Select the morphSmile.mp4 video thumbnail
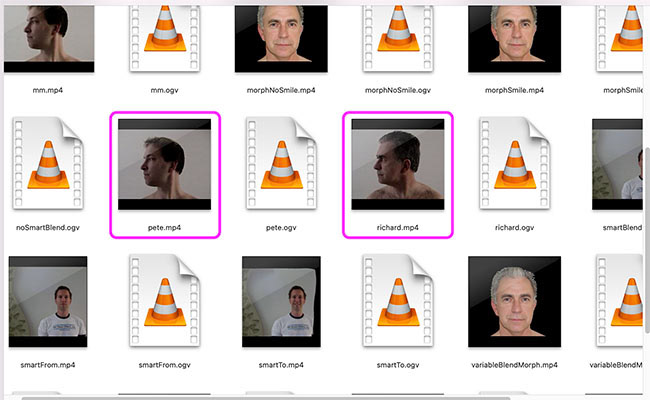 coord(514,39)
